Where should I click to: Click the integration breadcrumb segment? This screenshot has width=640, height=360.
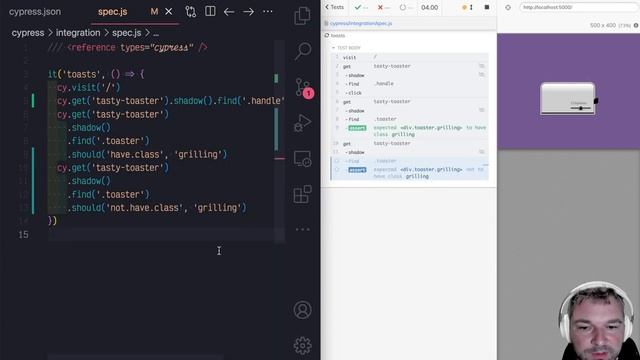pos(78,33)
